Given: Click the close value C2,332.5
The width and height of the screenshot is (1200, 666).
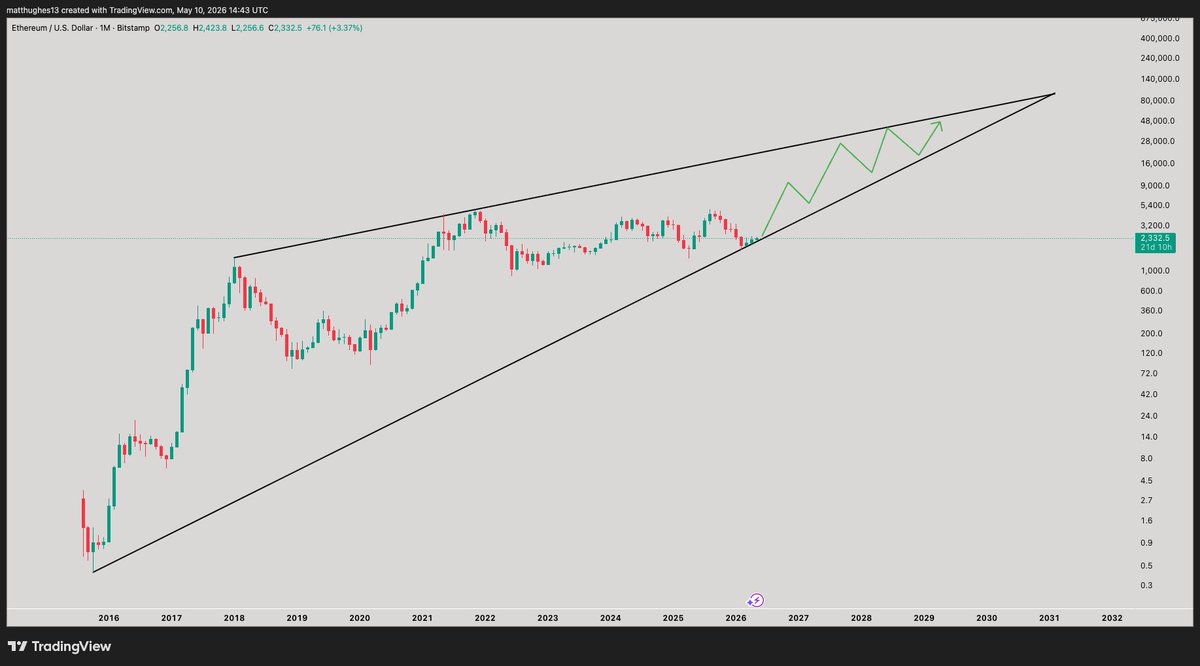Looking at the screenshot, I should (283, 28).
